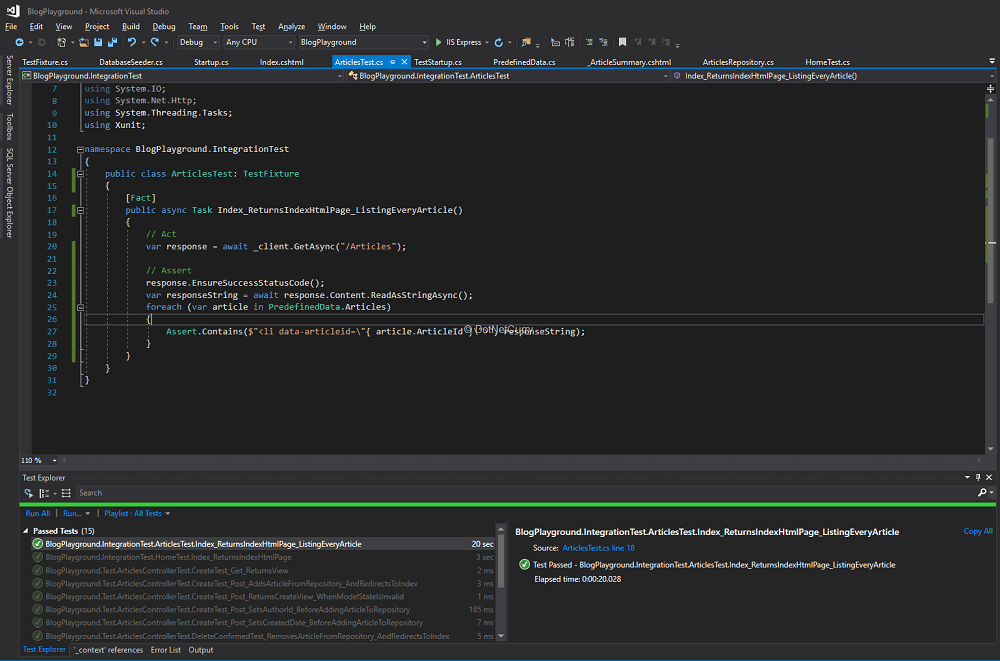
Task: Open the IIS Express dropdown arrow
Action: point(487,43)
